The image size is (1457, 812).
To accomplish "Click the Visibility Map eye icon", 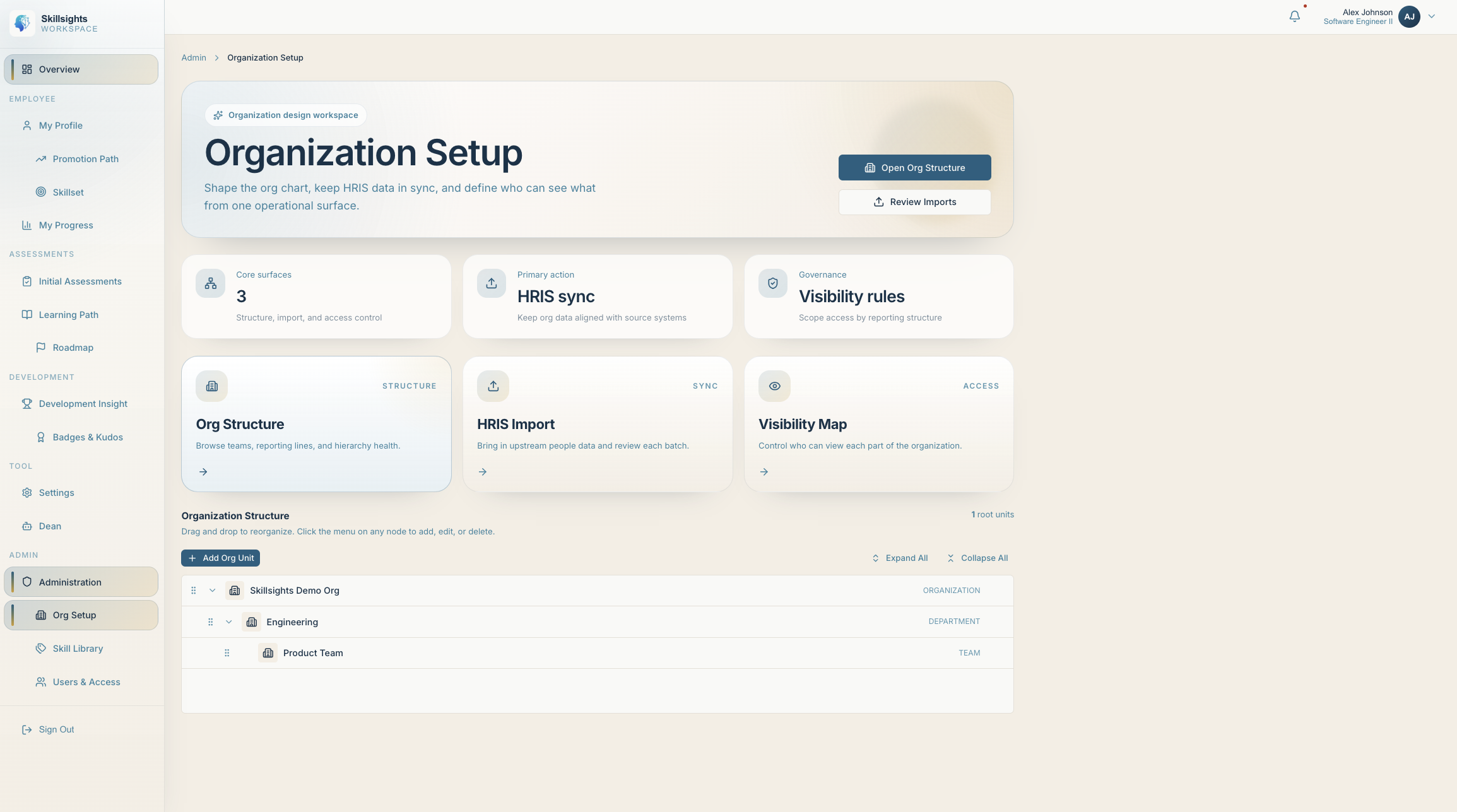I will point(774,386).
